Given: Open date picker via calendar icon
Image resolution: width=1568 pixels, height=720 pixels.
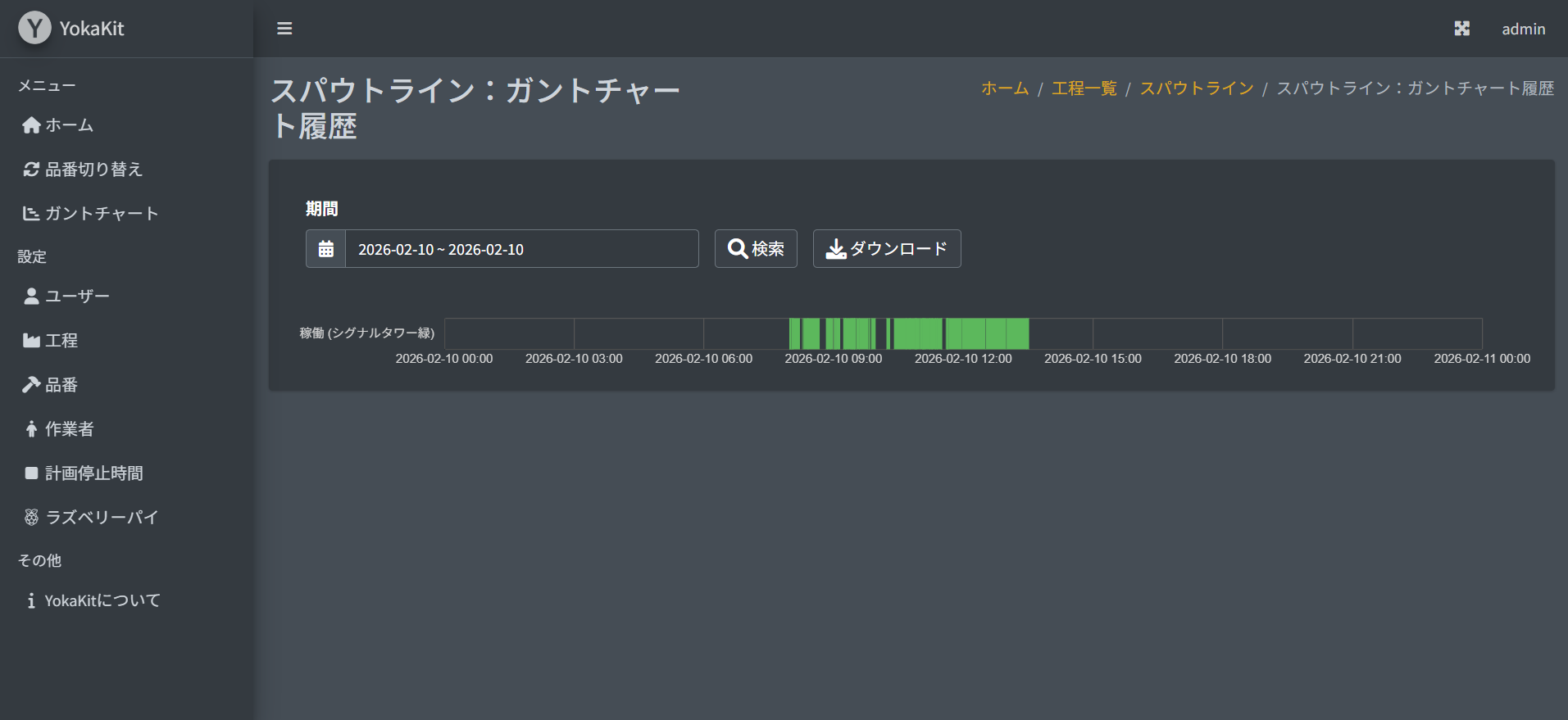Looking at the screenshot, I should (x=325, y=249).
